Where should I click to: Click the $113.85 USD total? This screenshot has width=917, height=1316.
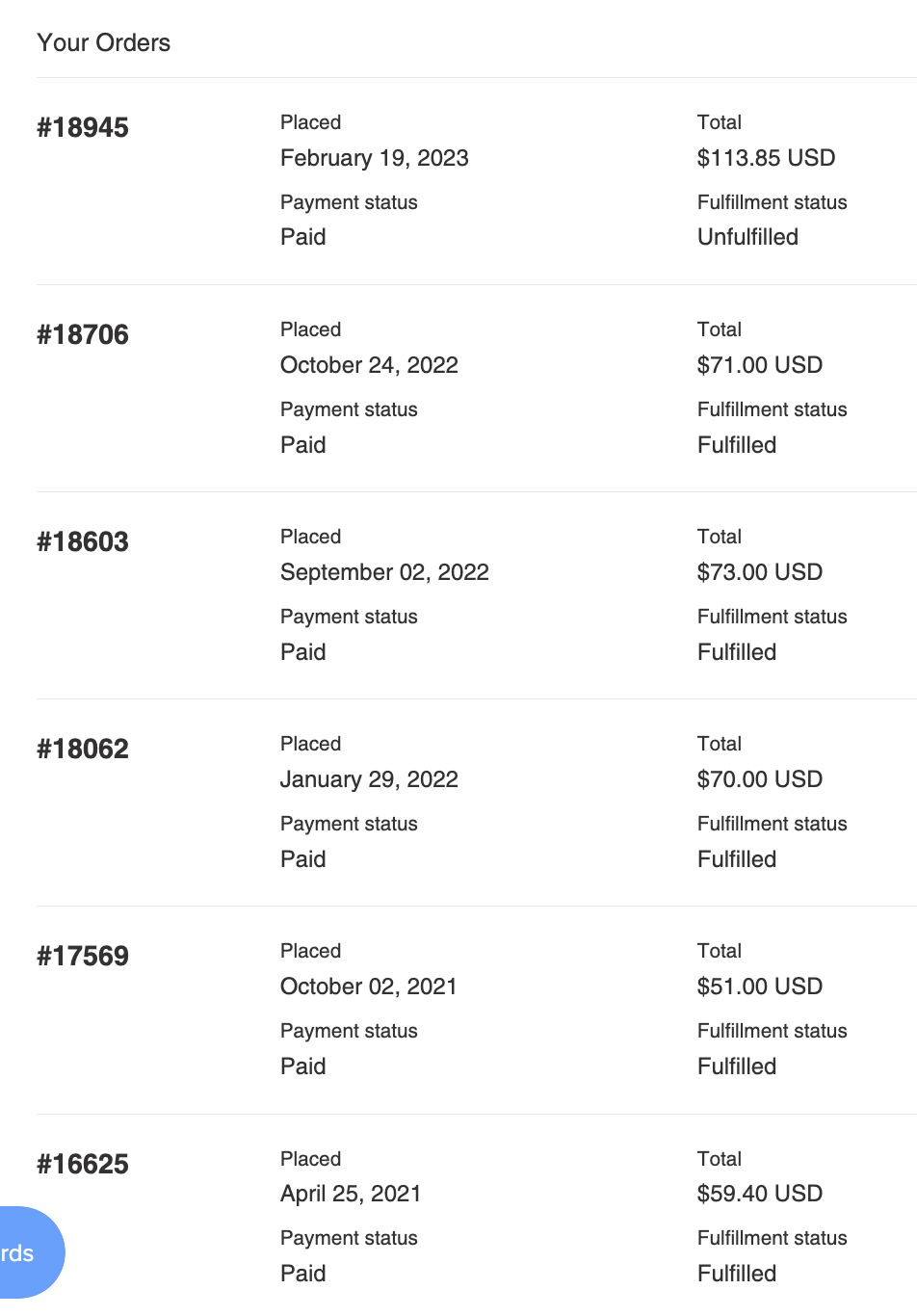tap(766, 158)
